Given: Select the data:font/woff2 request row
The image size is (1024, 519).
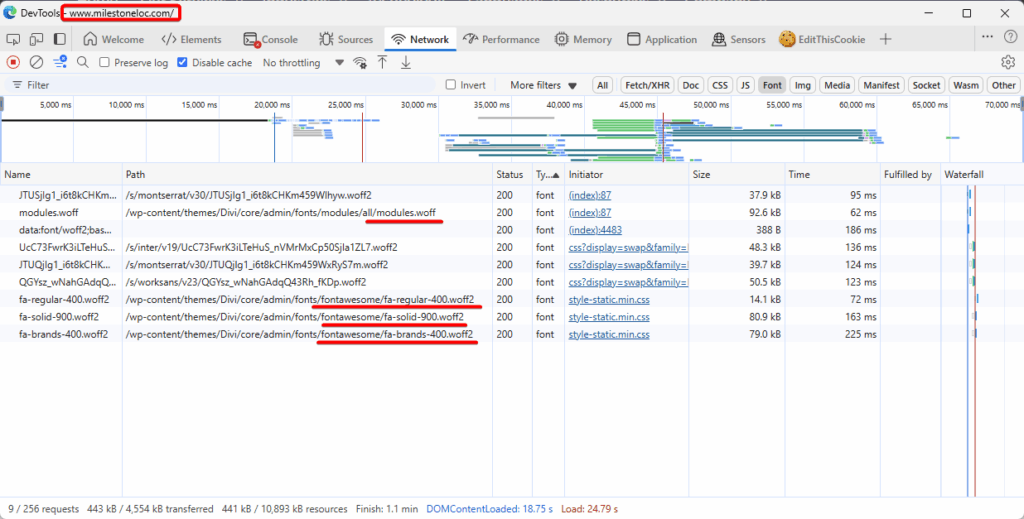Looking at the screenshot, I should 511,230.
